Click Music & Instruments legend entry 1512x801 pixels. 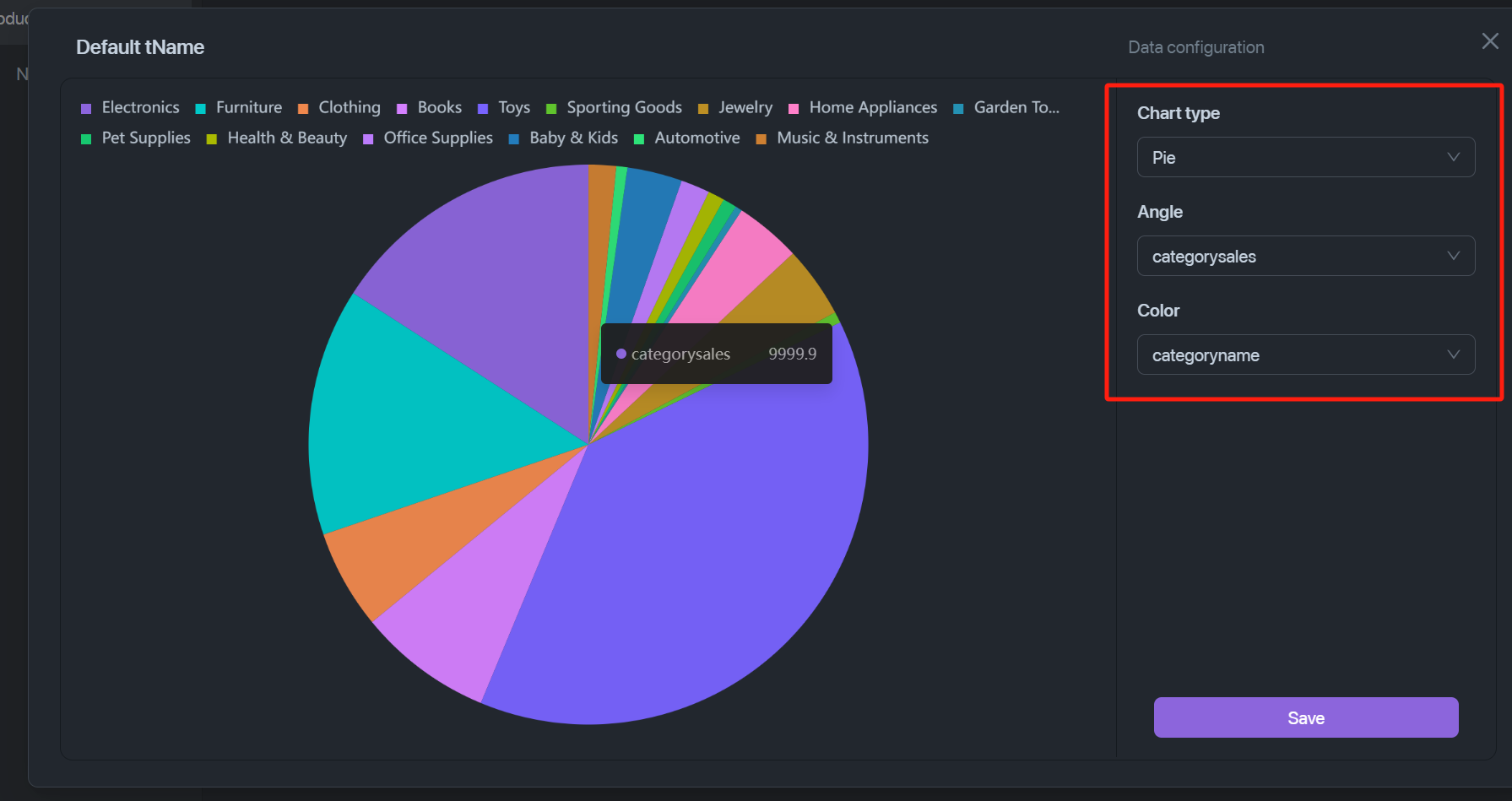point(852,138)
